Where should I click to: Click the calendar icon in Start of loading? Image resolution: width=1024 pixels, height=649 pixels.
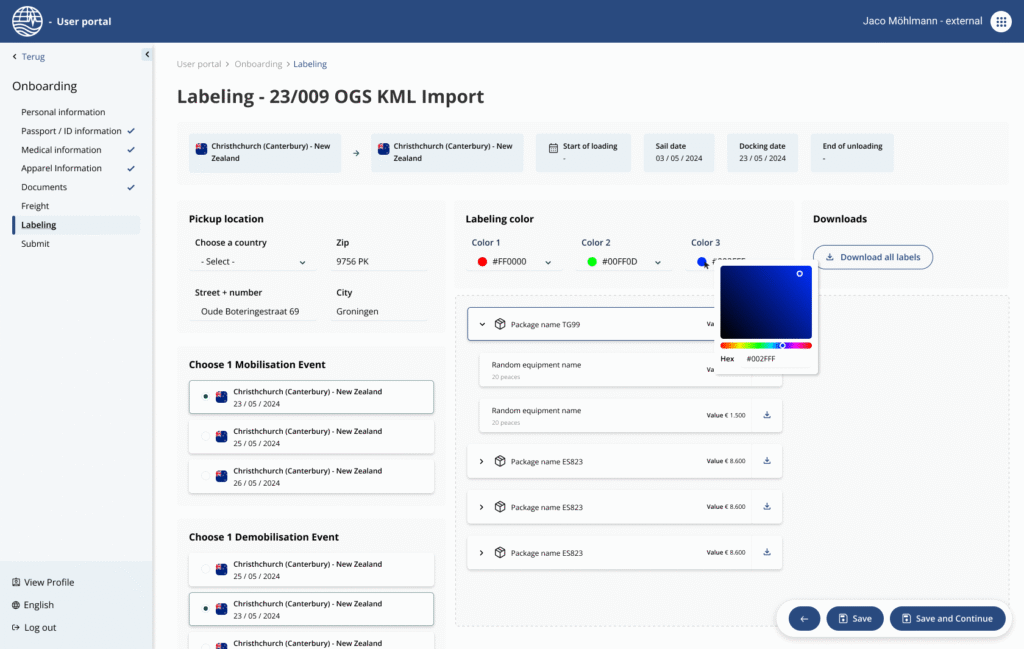point(554,147)
